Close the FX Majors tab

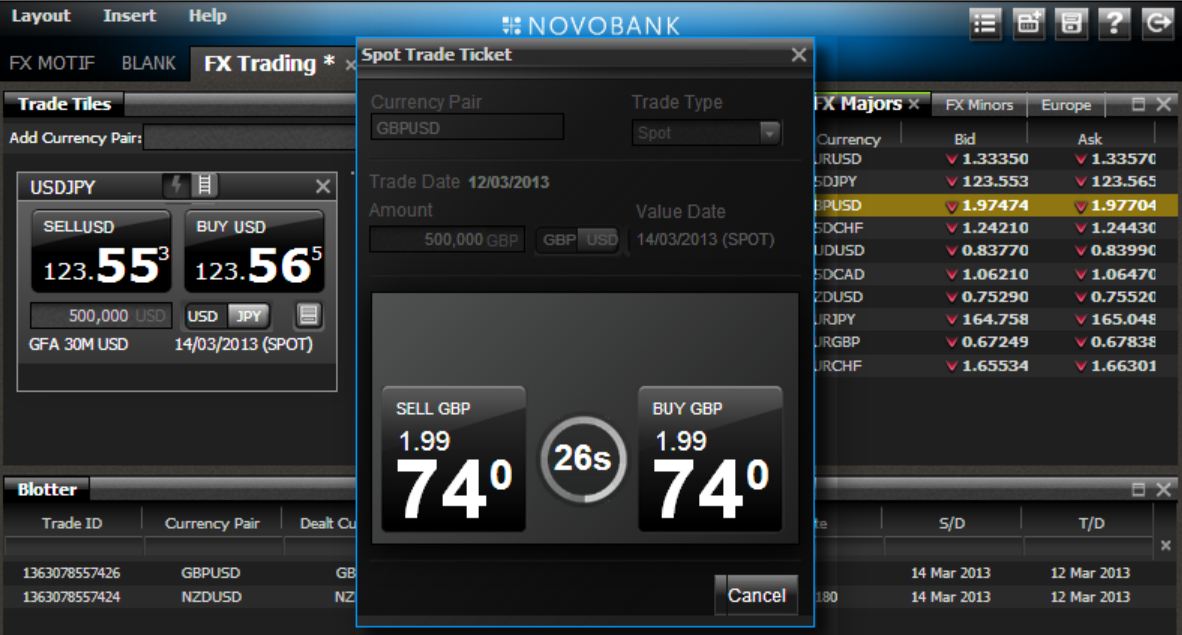[x=914, y=104]
